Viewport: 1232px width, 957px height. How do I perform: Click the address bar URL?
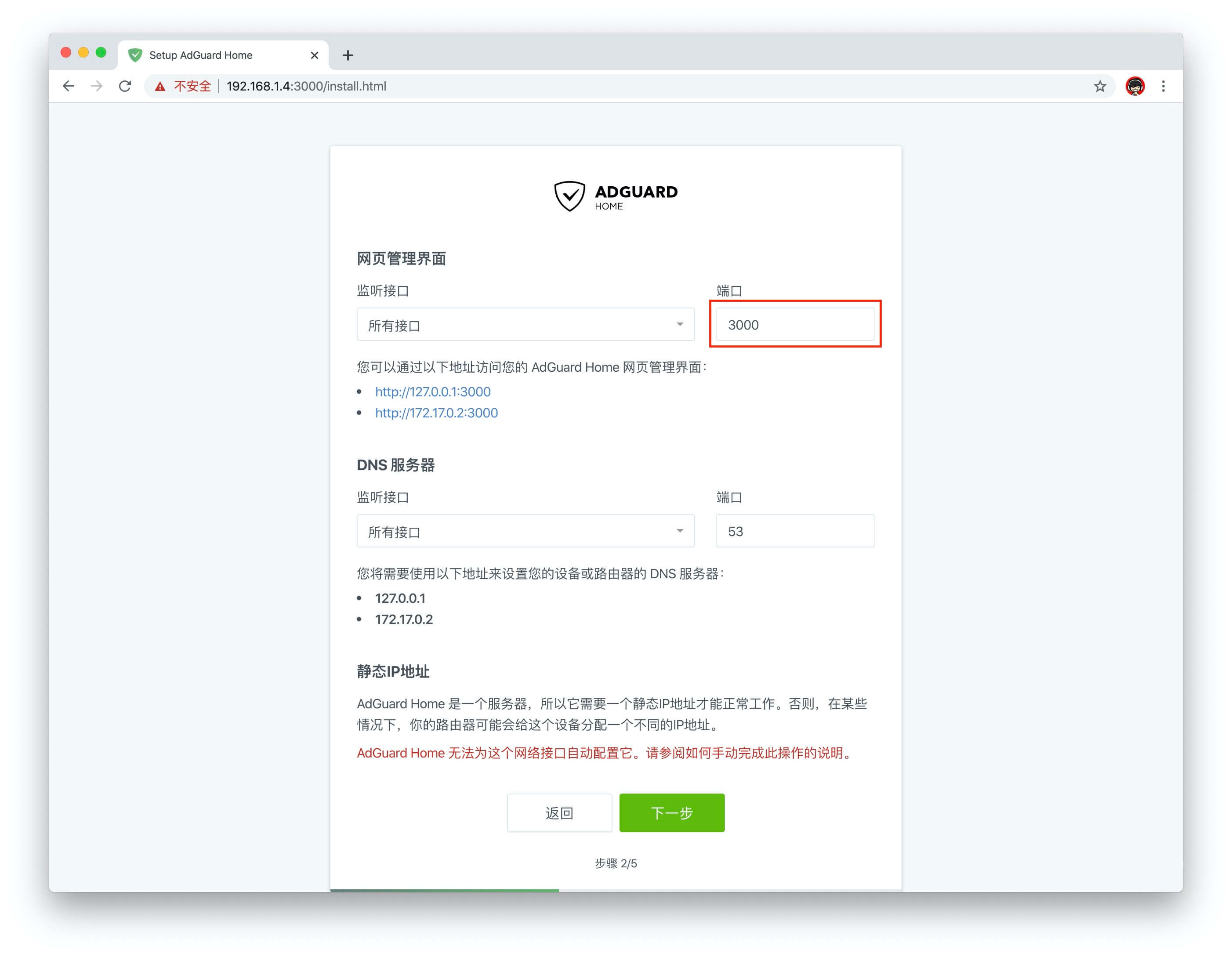coord(306,86)
